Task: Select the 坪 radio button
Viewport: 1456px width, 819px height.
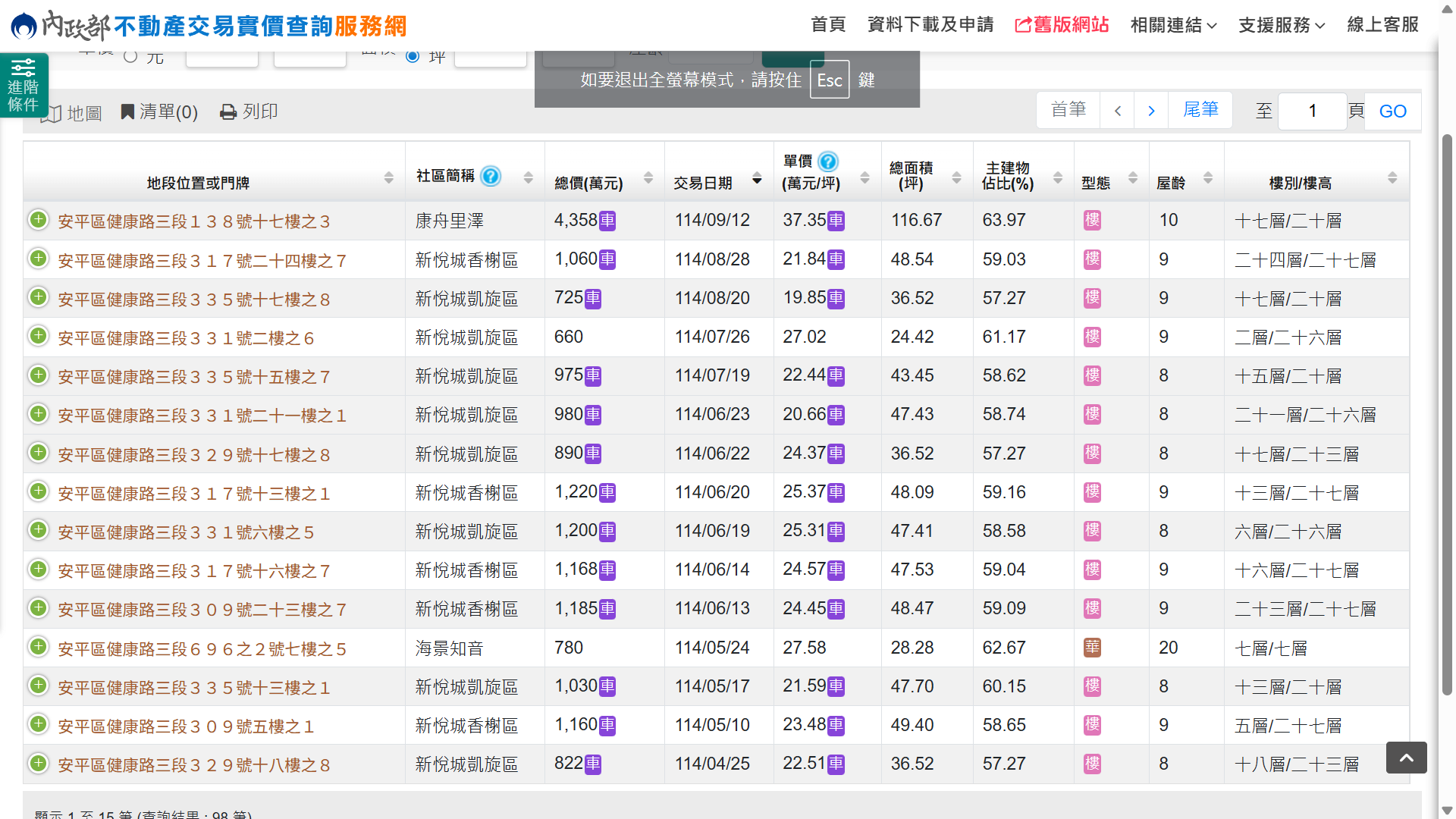Action: click(x=413, y=56)
